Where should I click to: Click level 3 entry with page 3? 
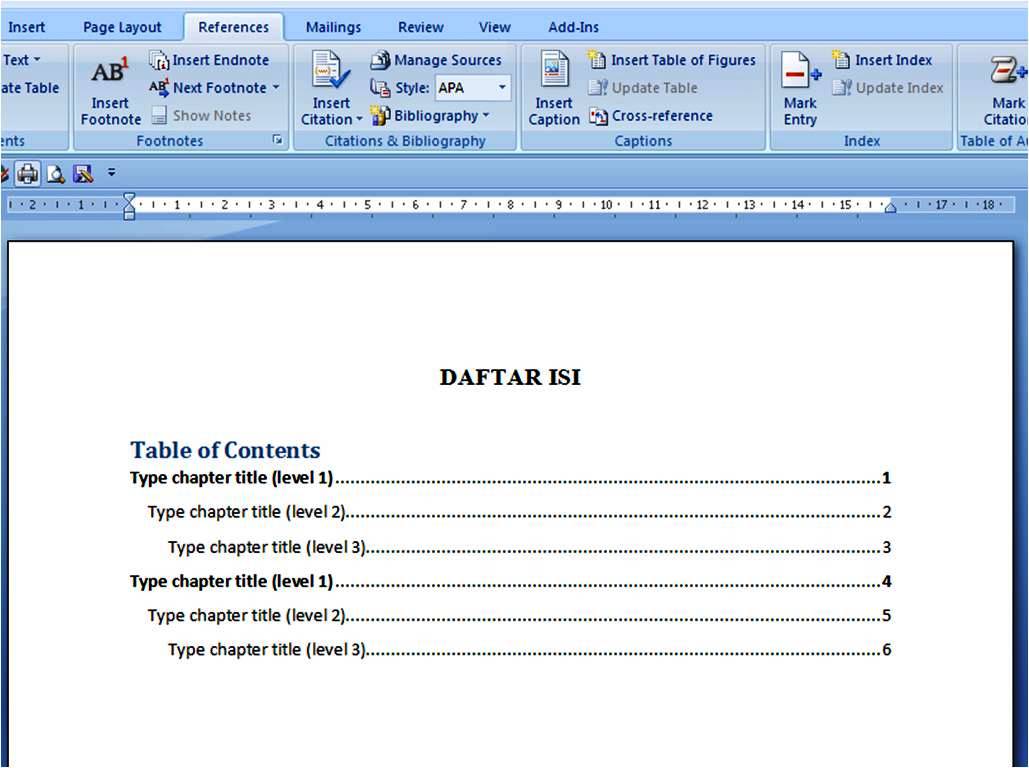click(530, 547)
